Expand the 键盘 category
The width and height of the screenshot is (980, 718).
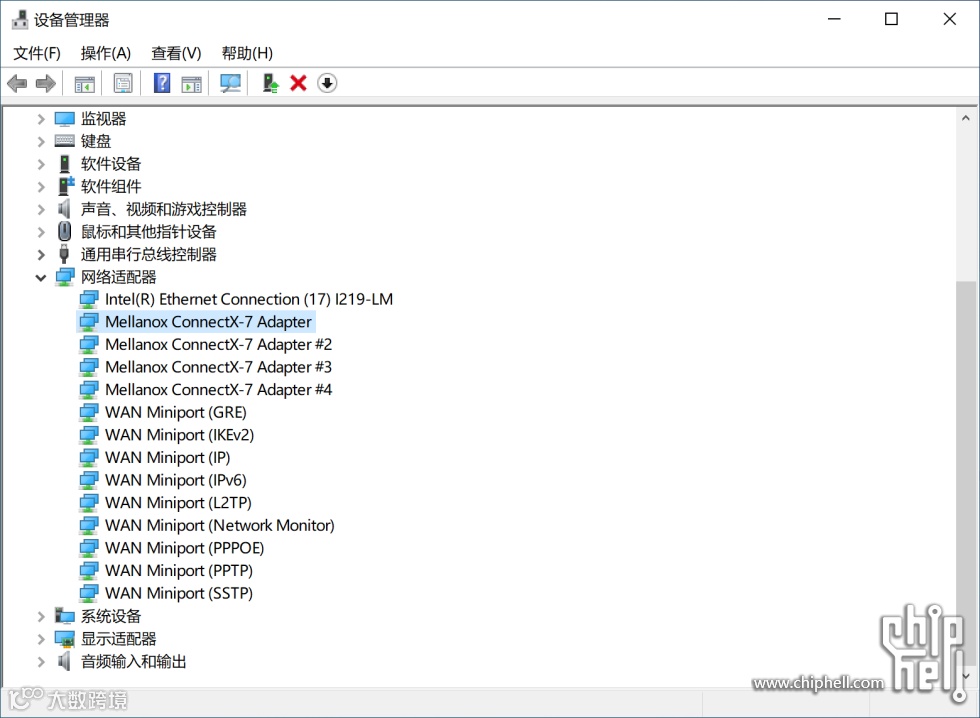coord(41,141)
